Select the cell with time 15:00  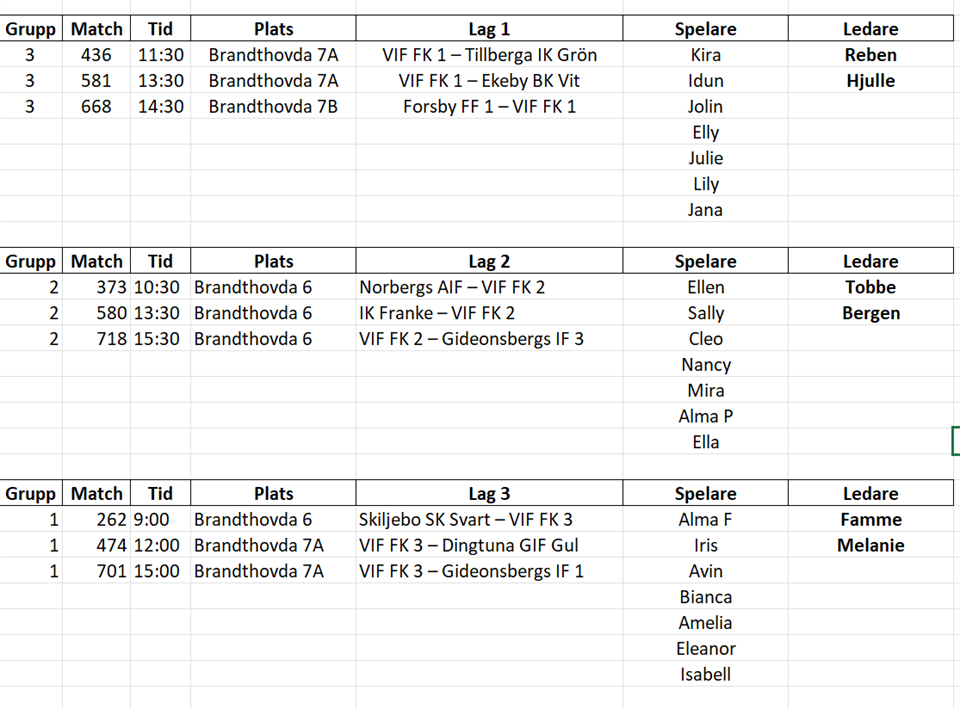point(159,571)
